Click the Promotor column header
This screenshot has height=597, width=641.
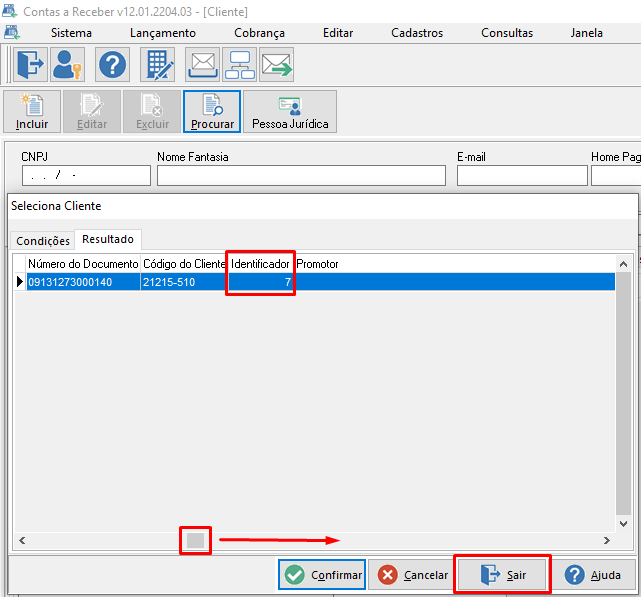tap(317, 264)
